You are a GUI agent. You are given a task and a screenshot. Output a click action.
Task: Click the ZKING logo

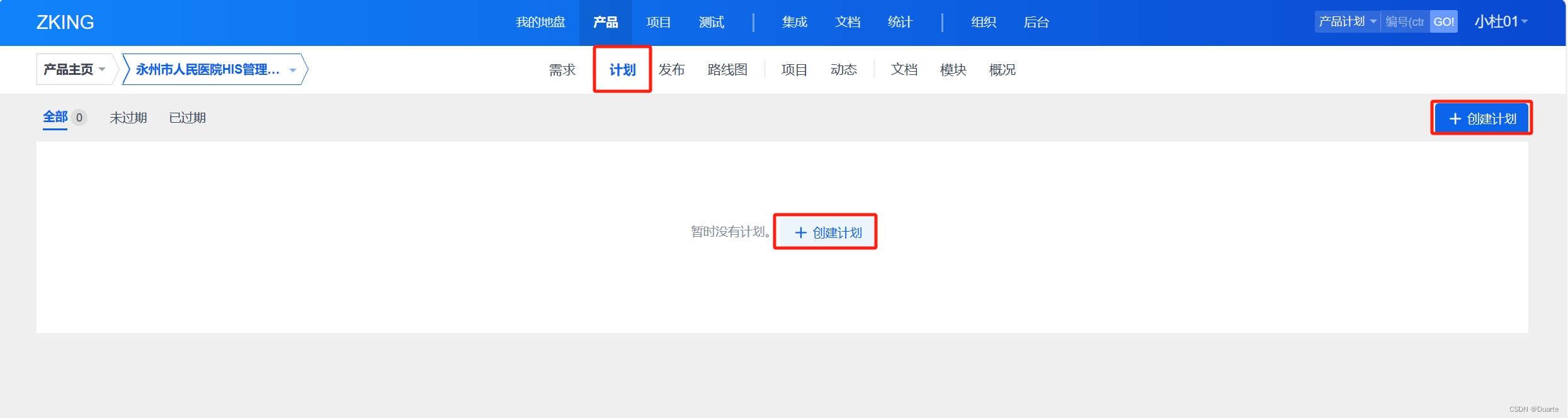tap(65, 22)
